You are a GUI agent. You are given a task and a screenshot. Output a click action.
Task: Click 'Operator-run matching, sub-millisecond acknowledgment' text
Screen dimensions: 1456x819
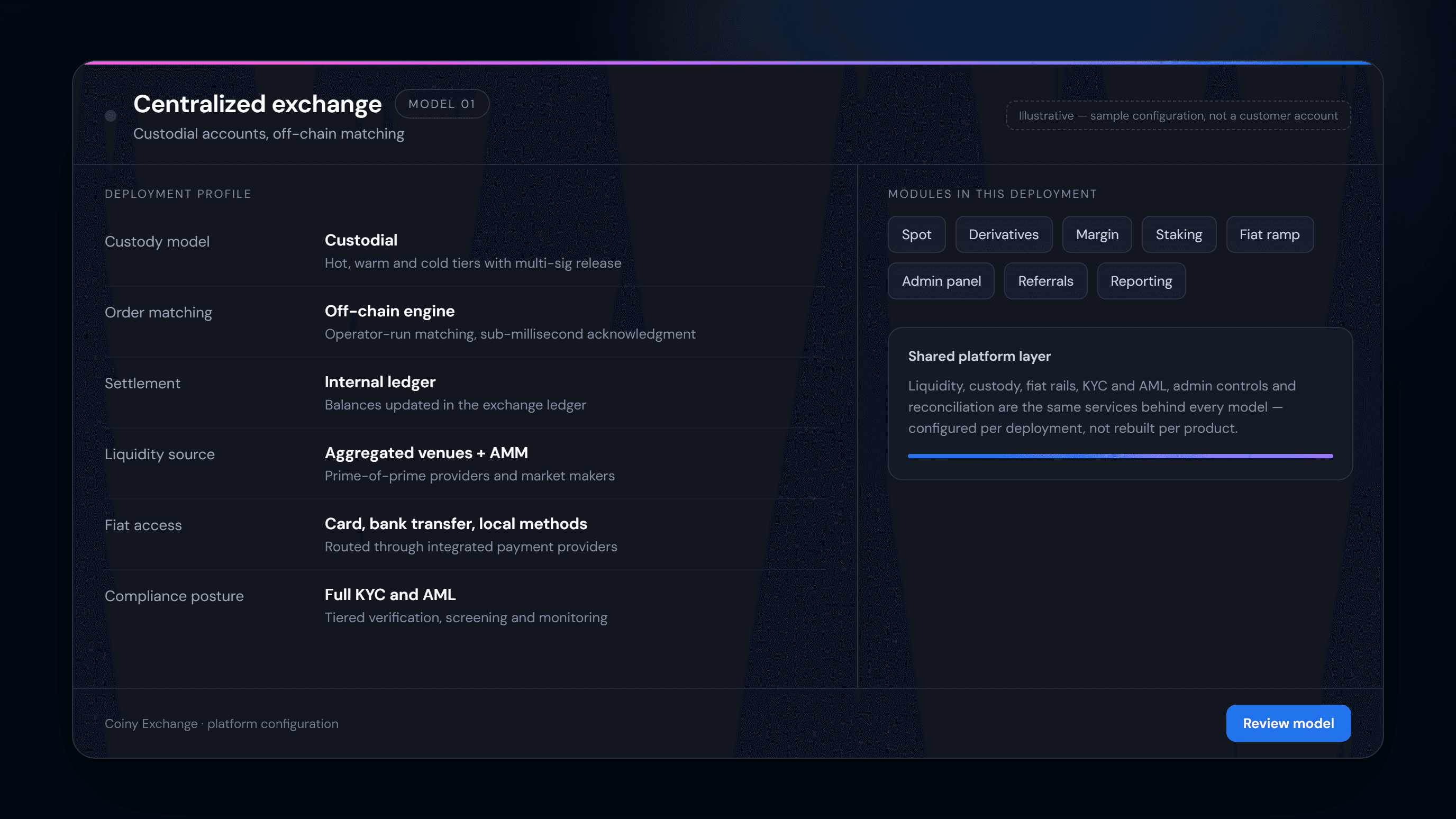tap(510, 334)
